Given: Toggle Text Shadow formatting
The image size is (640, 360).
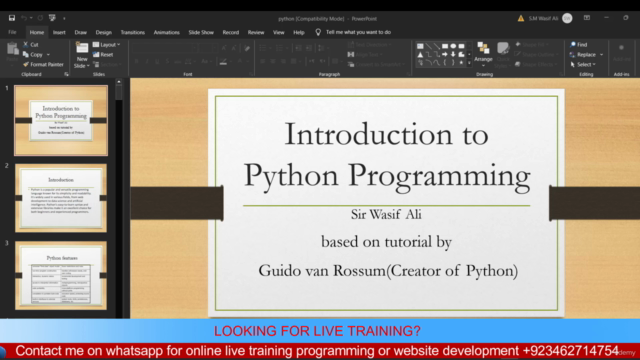Looking at the screenshot, I should (x=167, y=61).
